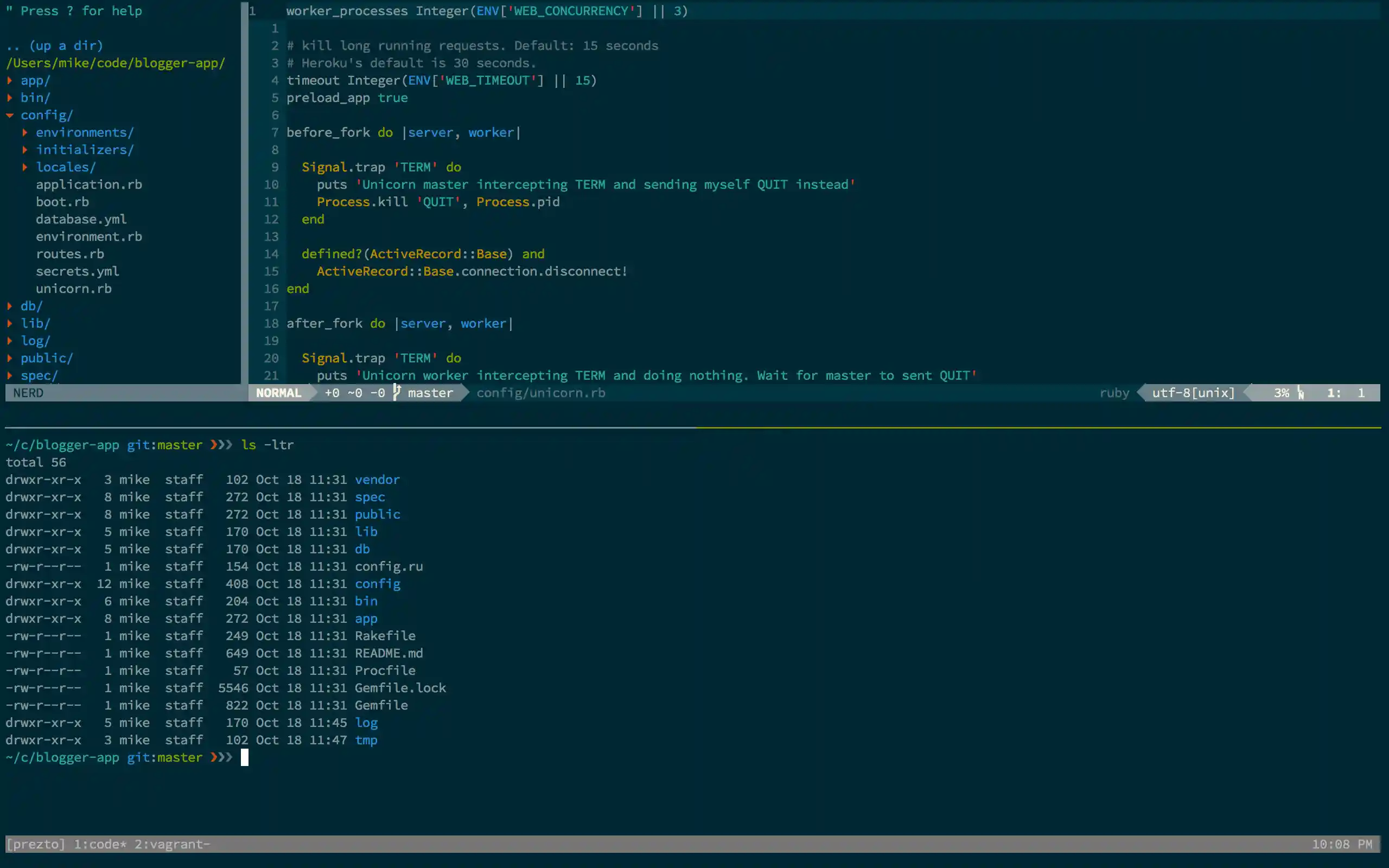
Task: Click the NORMAL mode indicator
Action: tap(279, 393)
